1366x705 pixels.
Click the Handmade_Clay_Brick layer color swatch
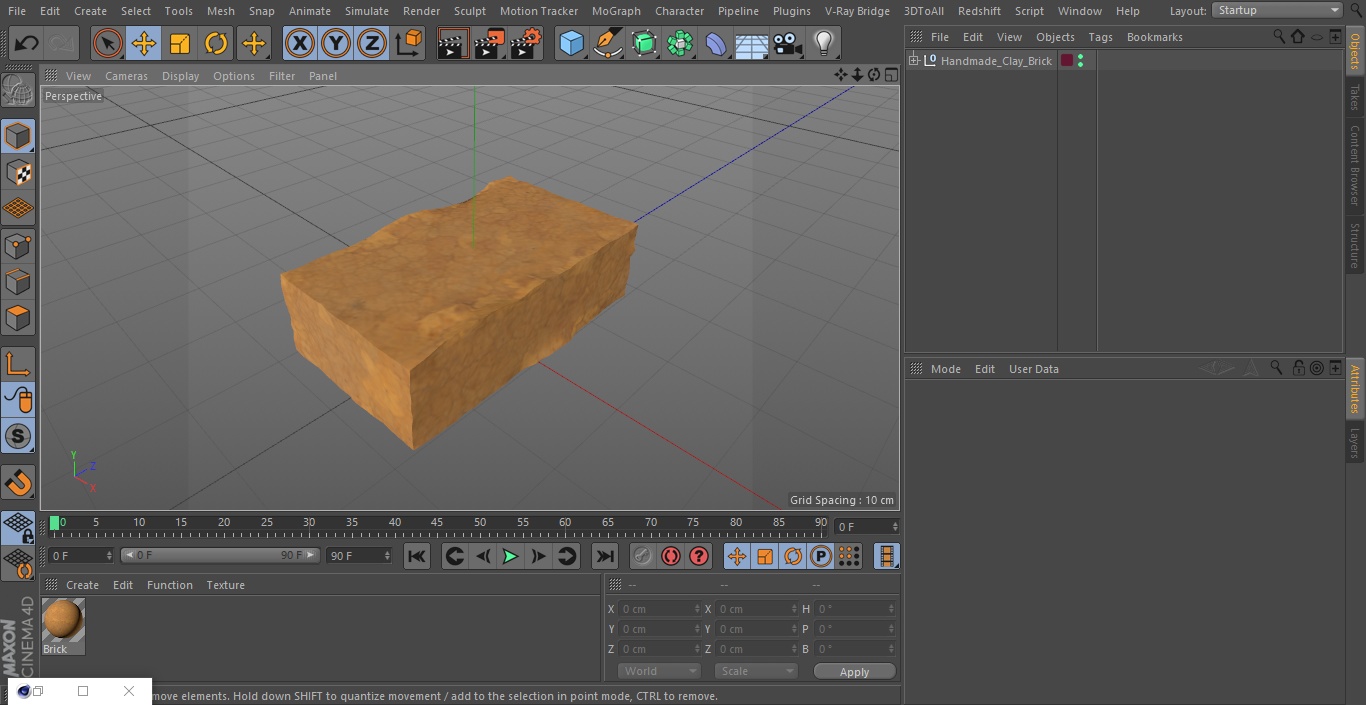coord(1067,61)
